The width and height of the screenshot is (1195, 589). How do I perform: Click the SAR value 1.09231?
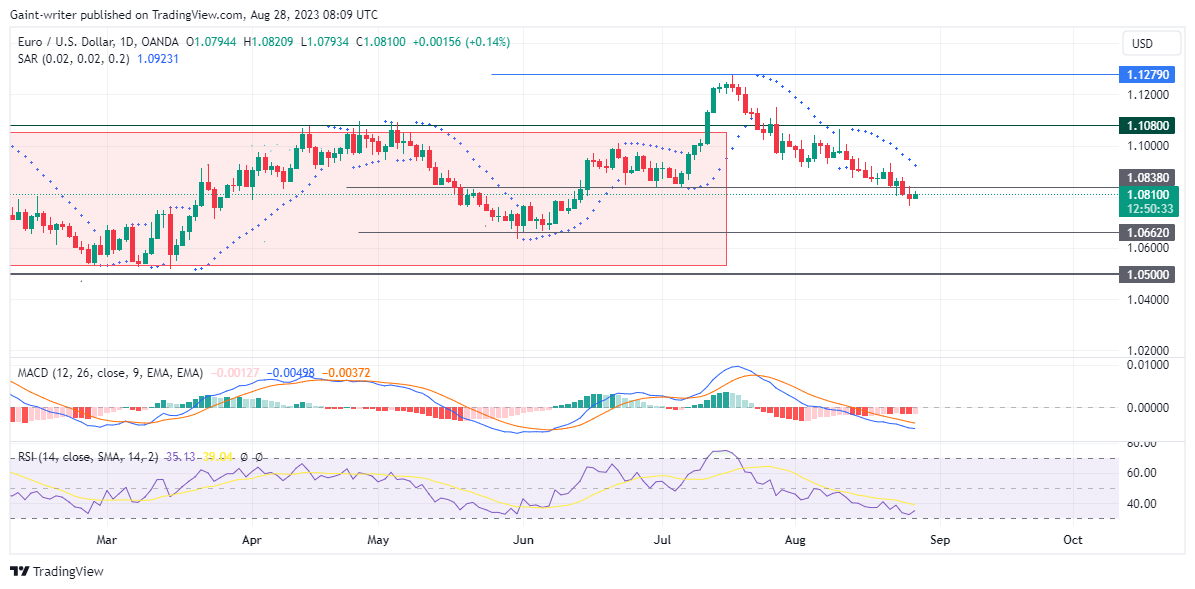[158, 58]
